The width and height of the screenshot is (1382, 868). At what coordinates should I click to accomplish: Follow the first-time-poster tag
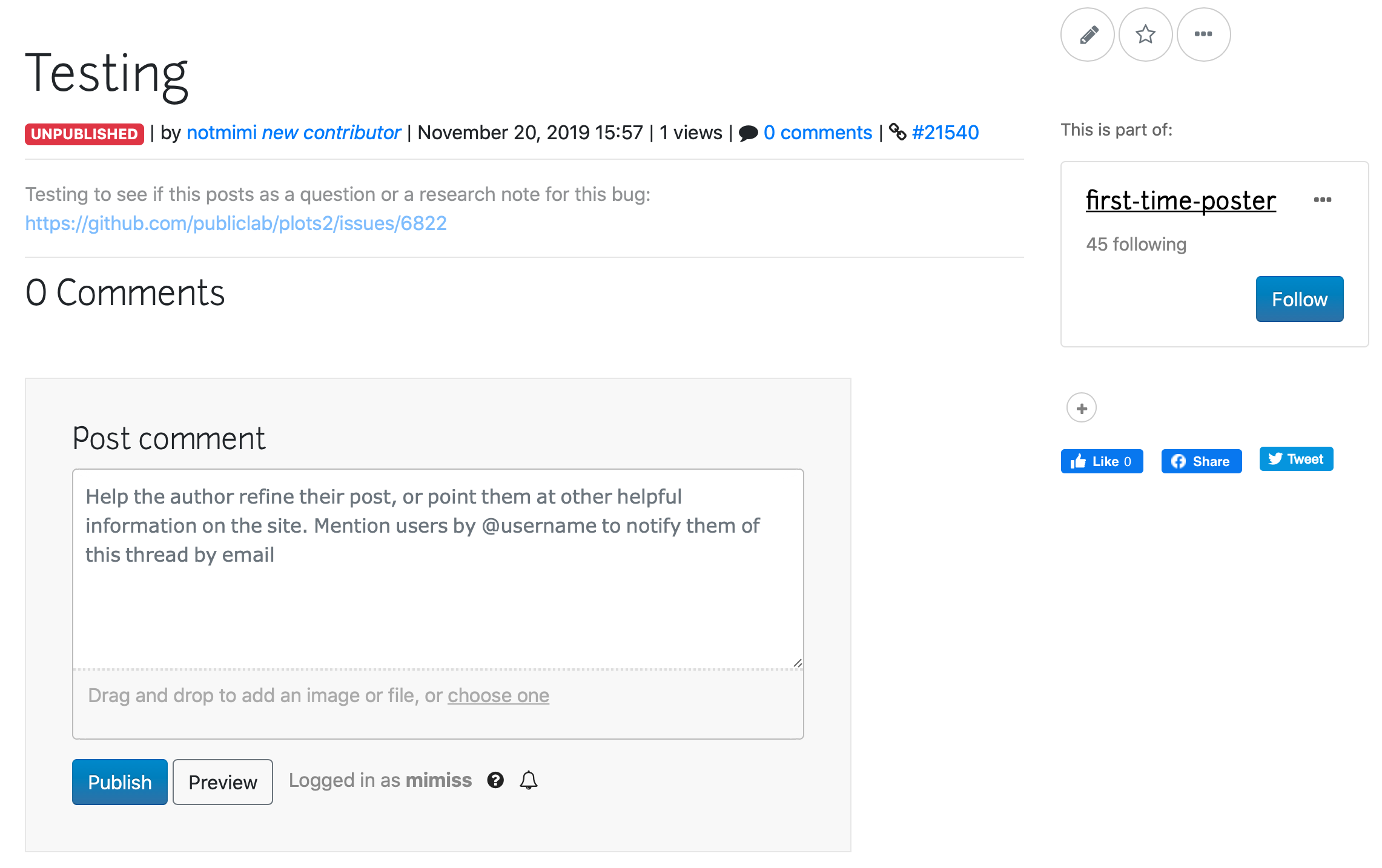[1300, 298]
